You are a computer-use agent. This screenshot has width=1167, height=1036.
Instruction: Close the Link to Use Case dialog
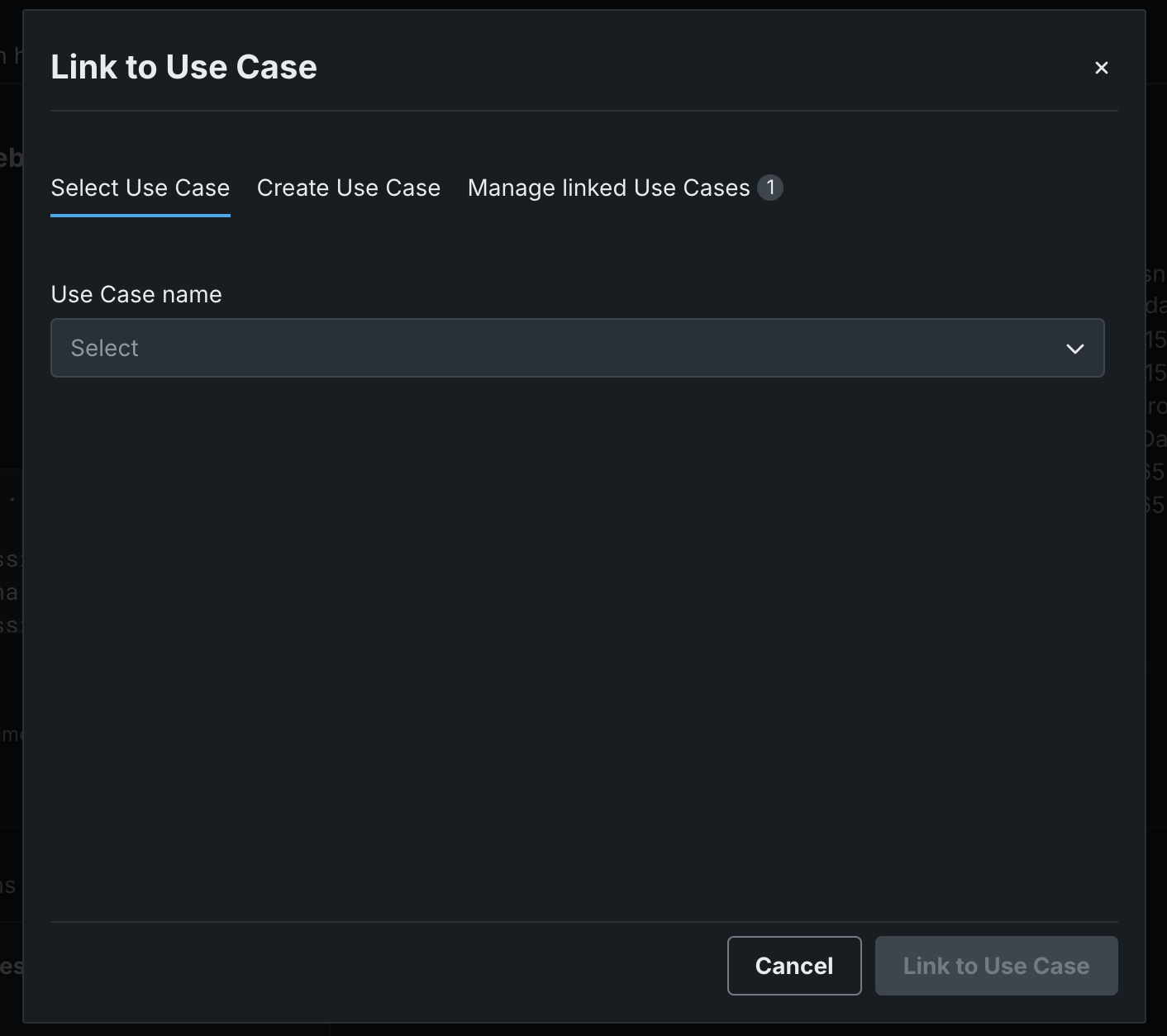(1101, 68)
